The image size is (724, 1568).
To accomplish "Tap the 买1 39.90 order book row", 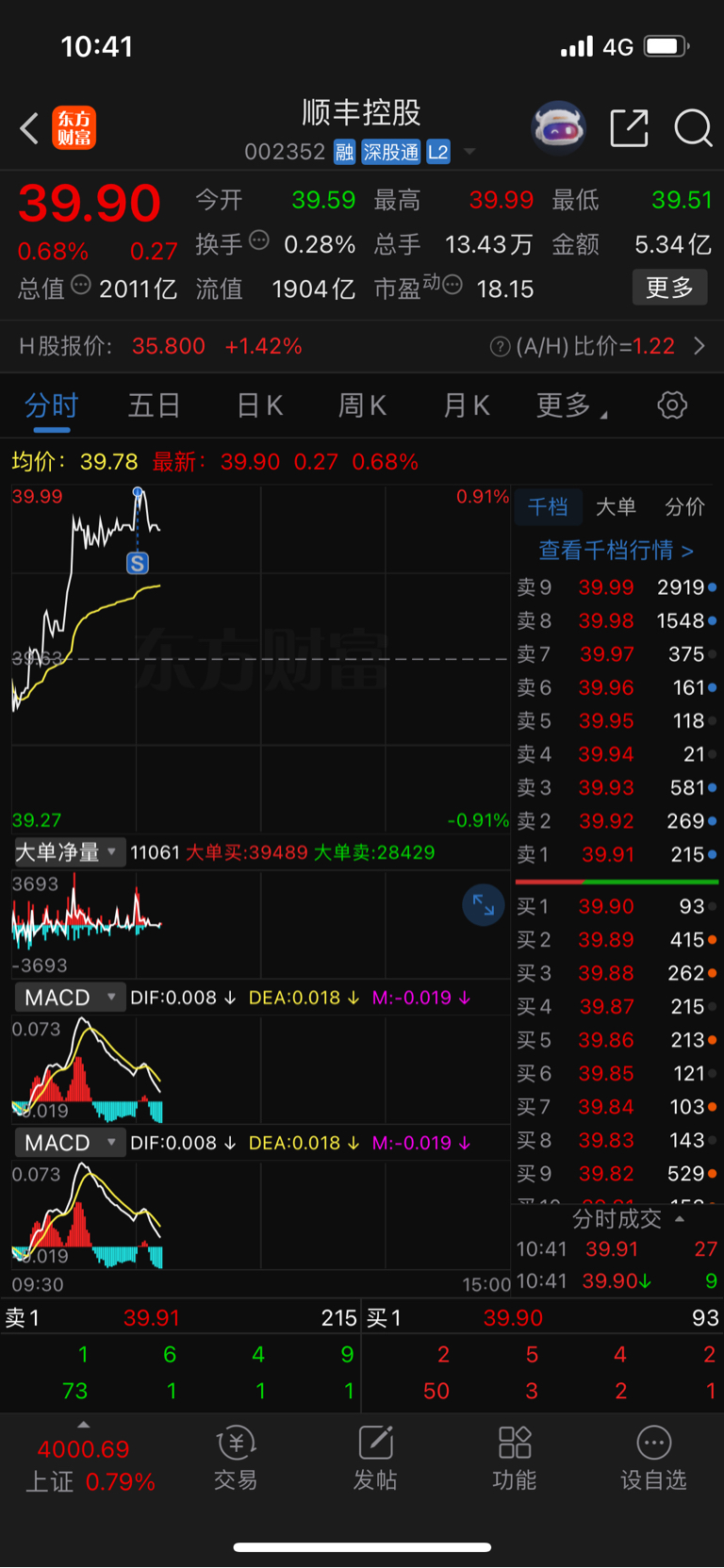I will 617,906.
